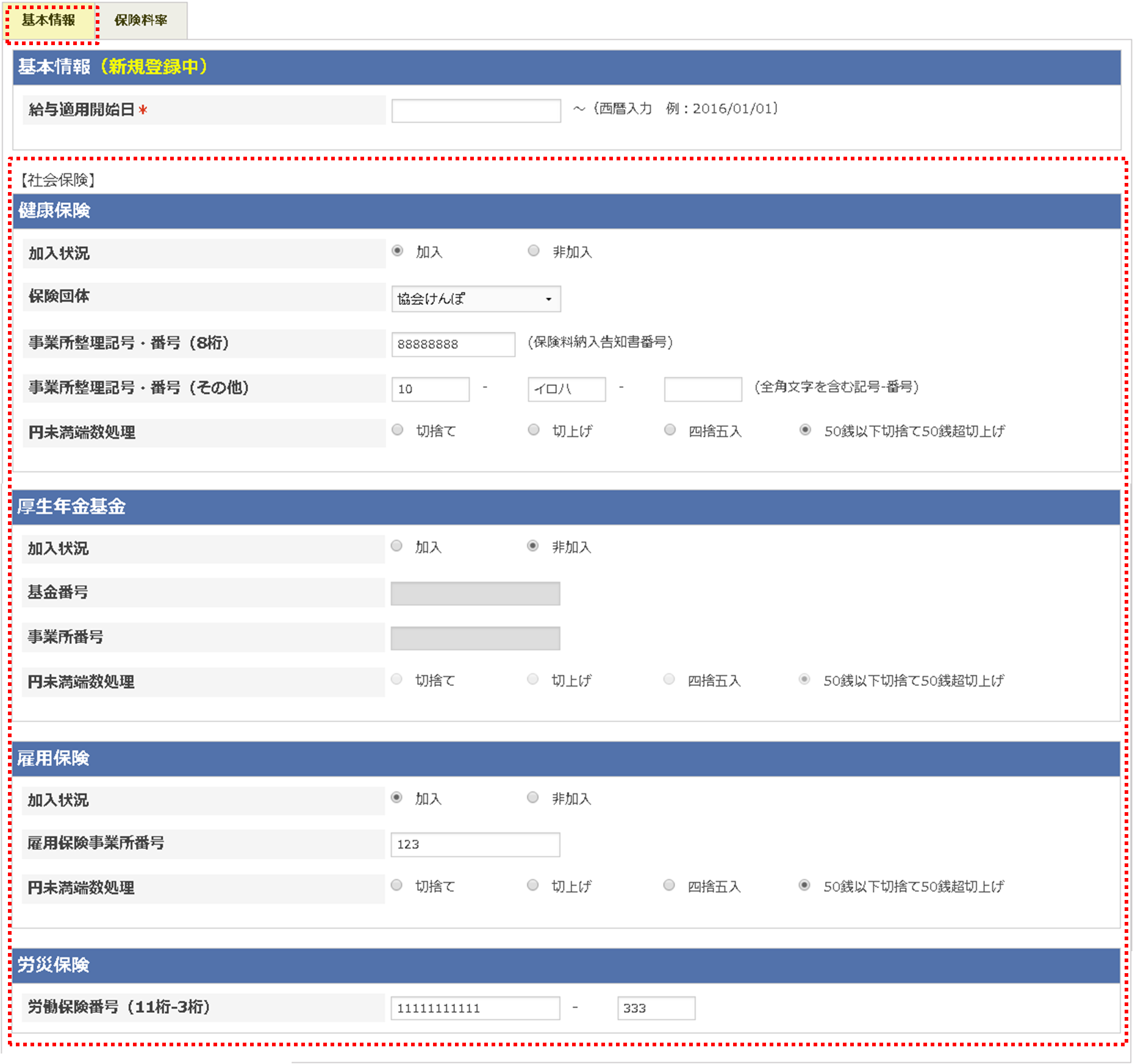Choose 切捨て rounding under 健康保険
The image size is (1135, 1064).
coord(398,430)
